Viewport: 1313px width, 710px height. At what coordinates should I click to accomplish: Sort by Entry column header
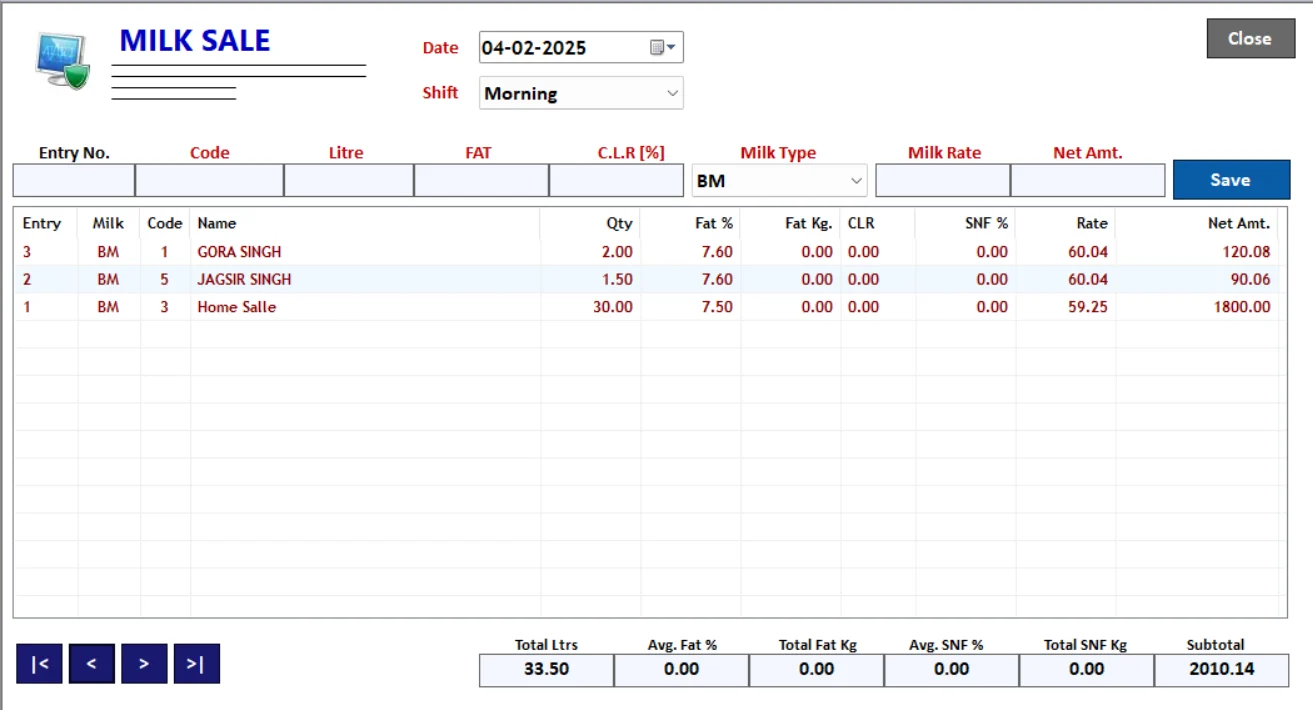42,223
